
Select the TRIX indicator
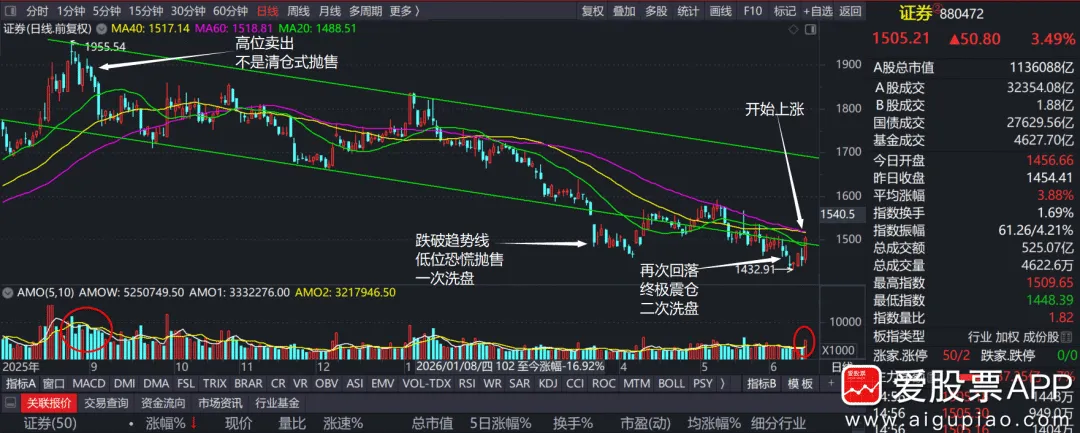click(214, 384)
